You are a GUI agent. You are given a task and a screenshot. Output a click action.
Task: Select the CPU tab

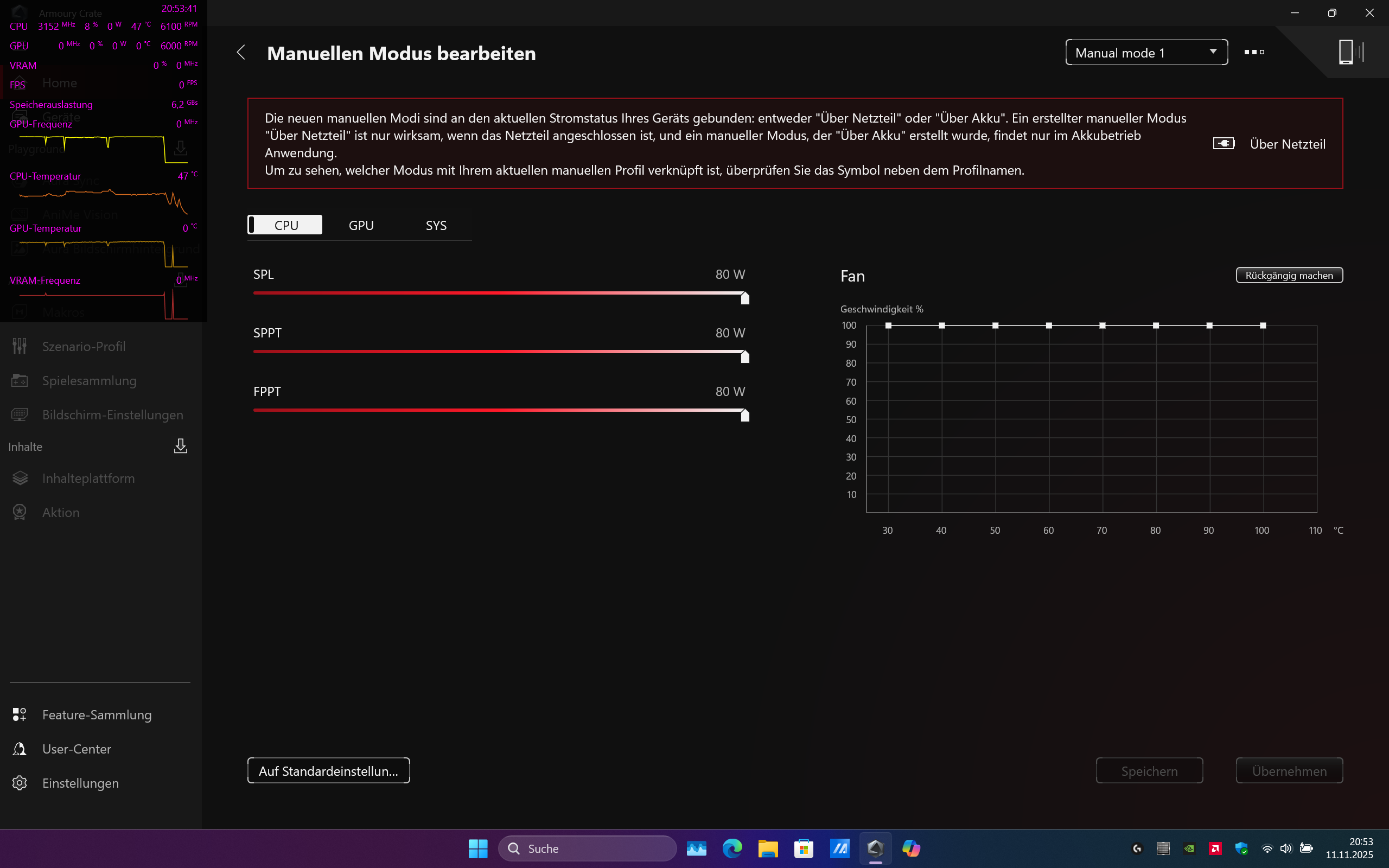point(285,225)
